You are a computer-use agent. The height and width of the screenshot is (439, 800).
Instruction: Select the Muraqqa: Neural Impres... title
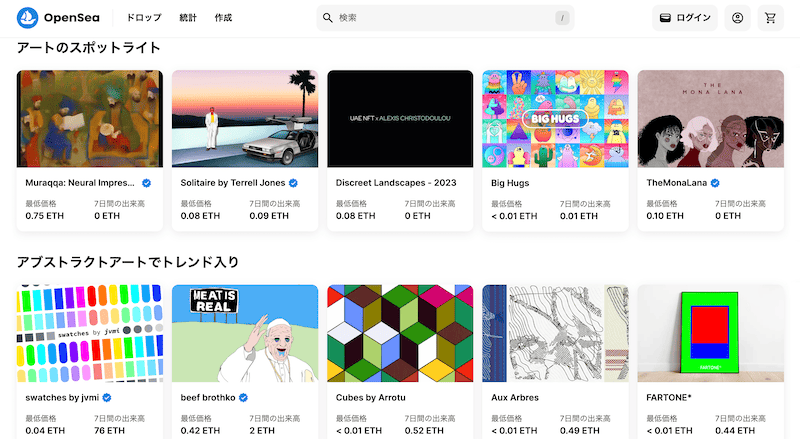80,183
